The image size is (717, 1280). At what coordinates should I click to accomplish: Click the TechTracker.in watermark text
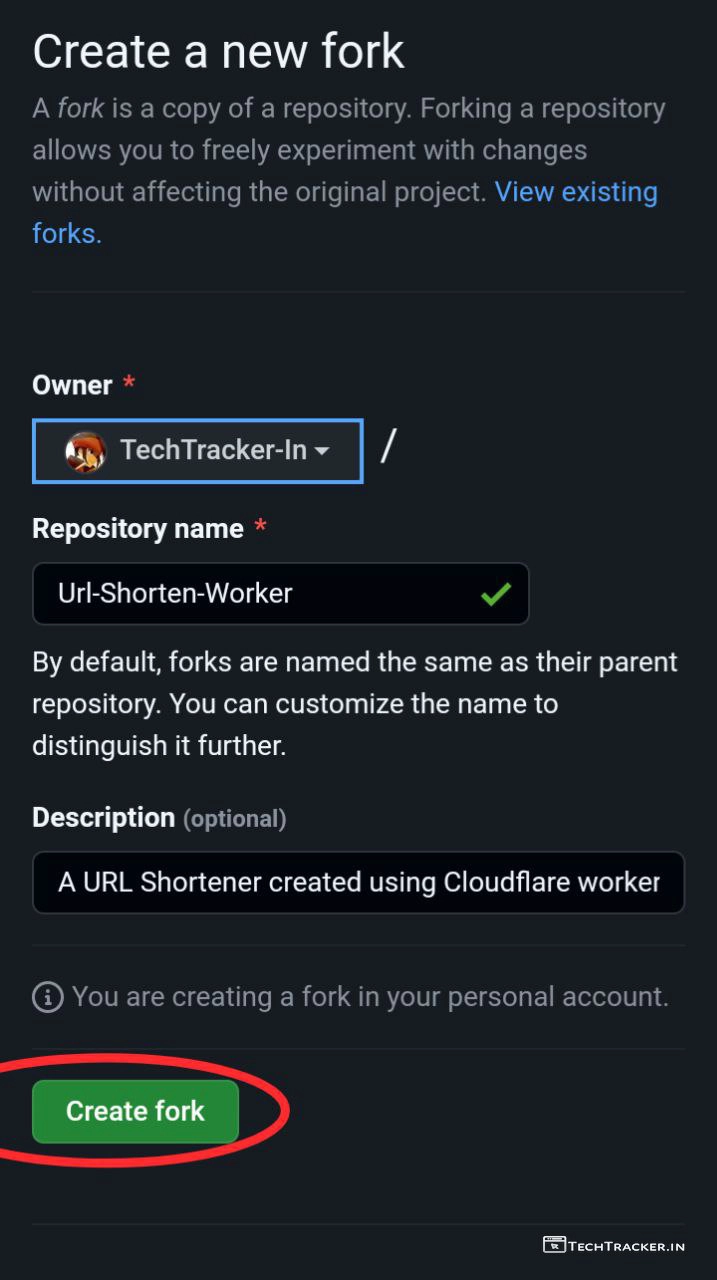point(627,1246)
